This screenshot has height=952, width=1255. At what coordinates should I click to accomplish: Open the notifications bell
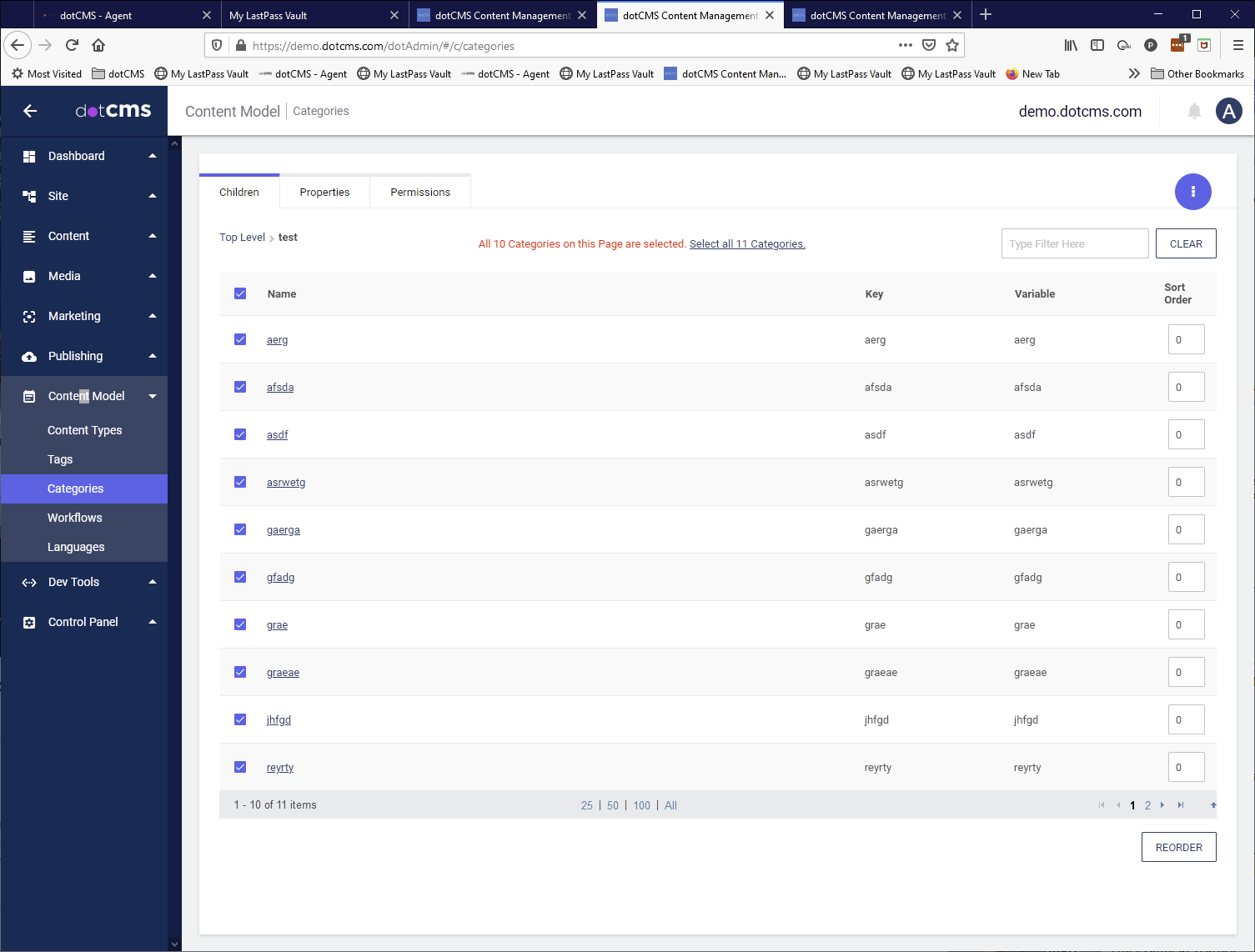click(x=1194, y=111)
